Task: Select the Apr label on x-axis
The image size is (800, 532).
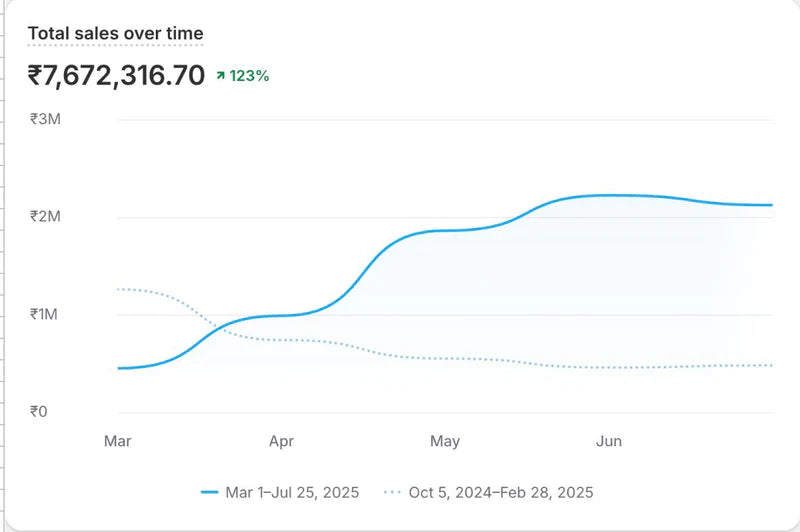Action: tap(281, 440)
